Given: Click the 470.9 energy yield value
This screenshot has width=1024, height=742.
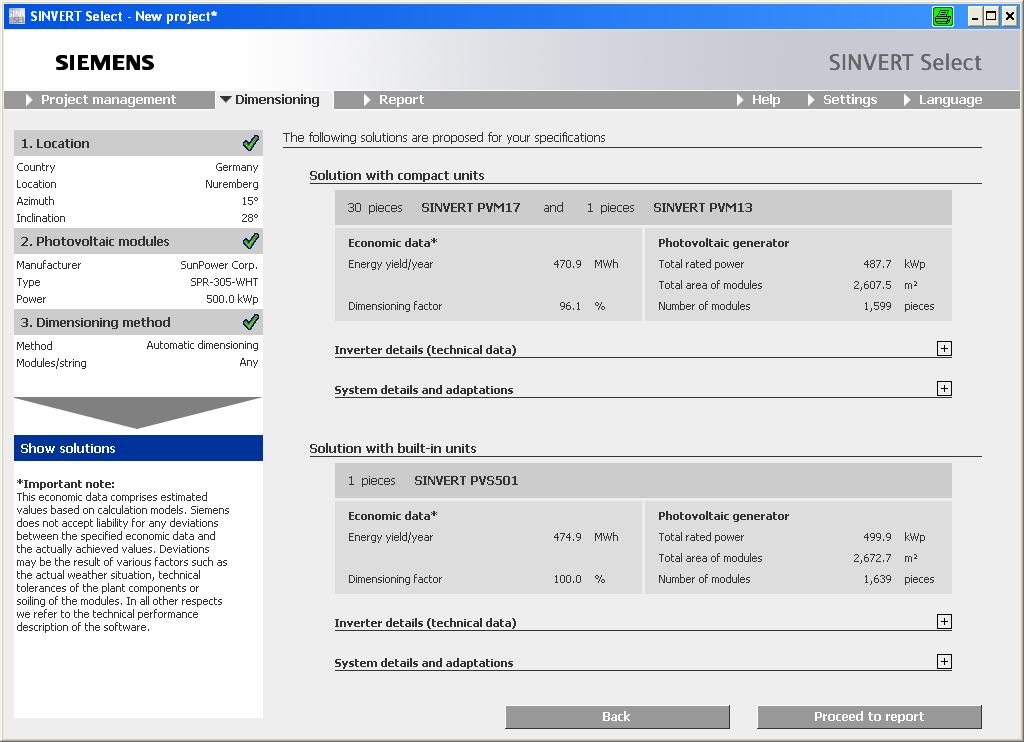Looking at the screenshot, I should point(567,264).
